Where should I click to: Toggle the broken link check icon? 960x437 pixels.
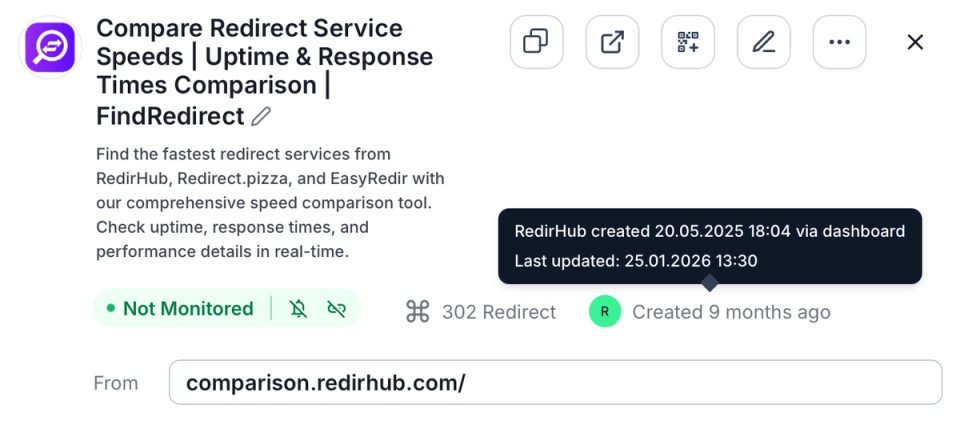point(336,308)
